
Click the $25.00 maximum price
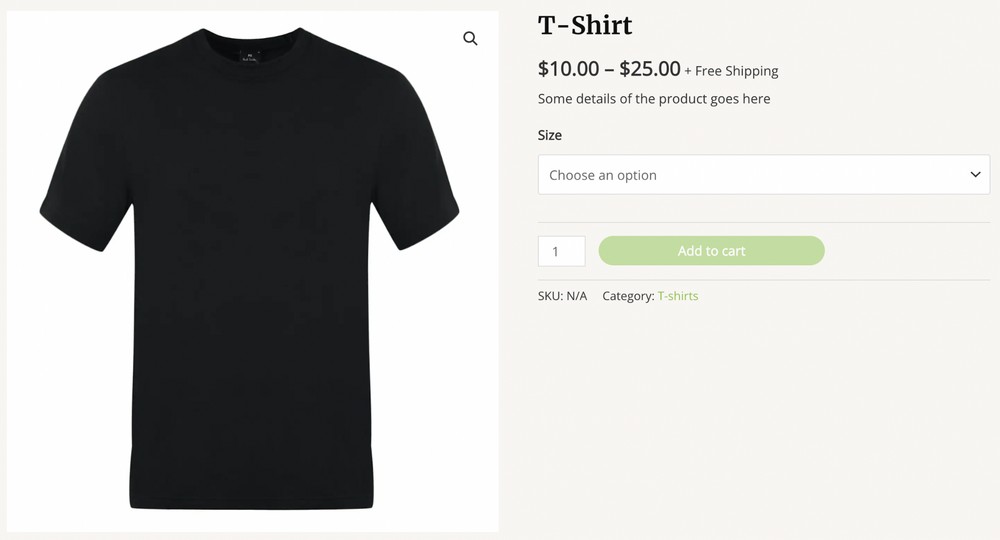[650, 69]
